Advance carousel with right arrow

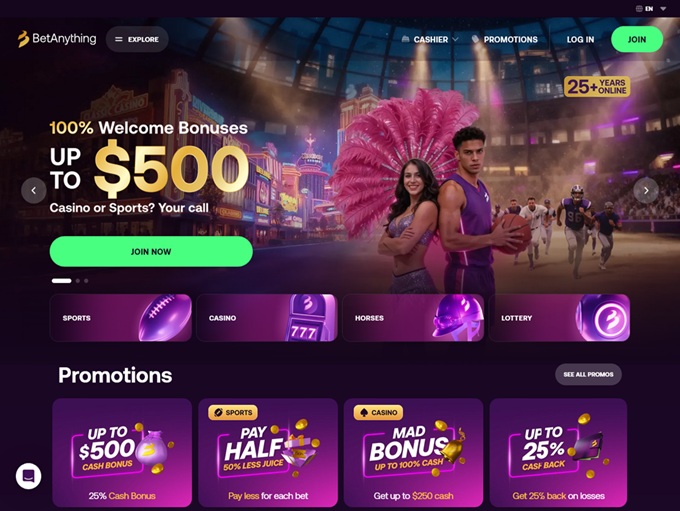tap(646, 190)
